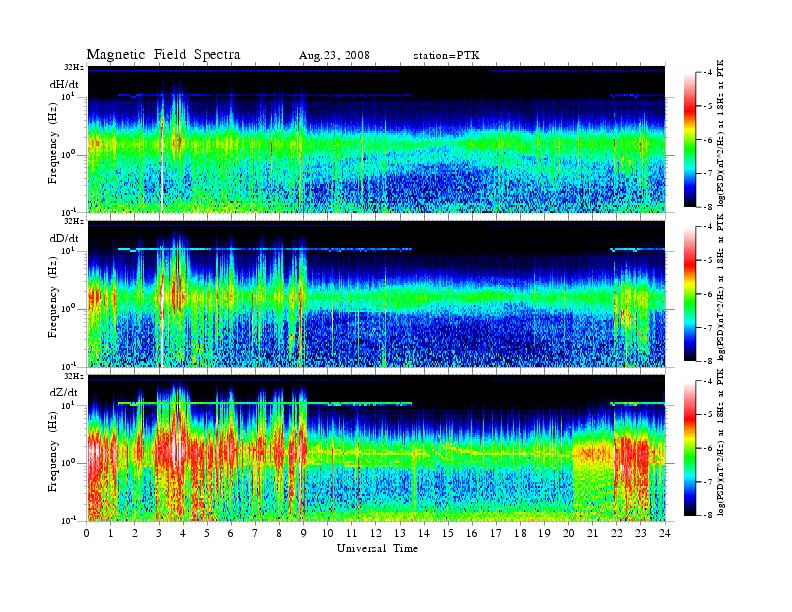Screen dimensions: 792x612
Task: Select the "station=PTK" label
Action: pos(446,56)
